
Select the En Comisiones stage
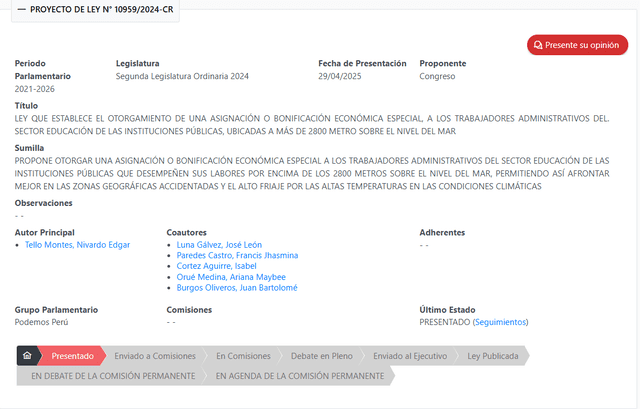243,355
